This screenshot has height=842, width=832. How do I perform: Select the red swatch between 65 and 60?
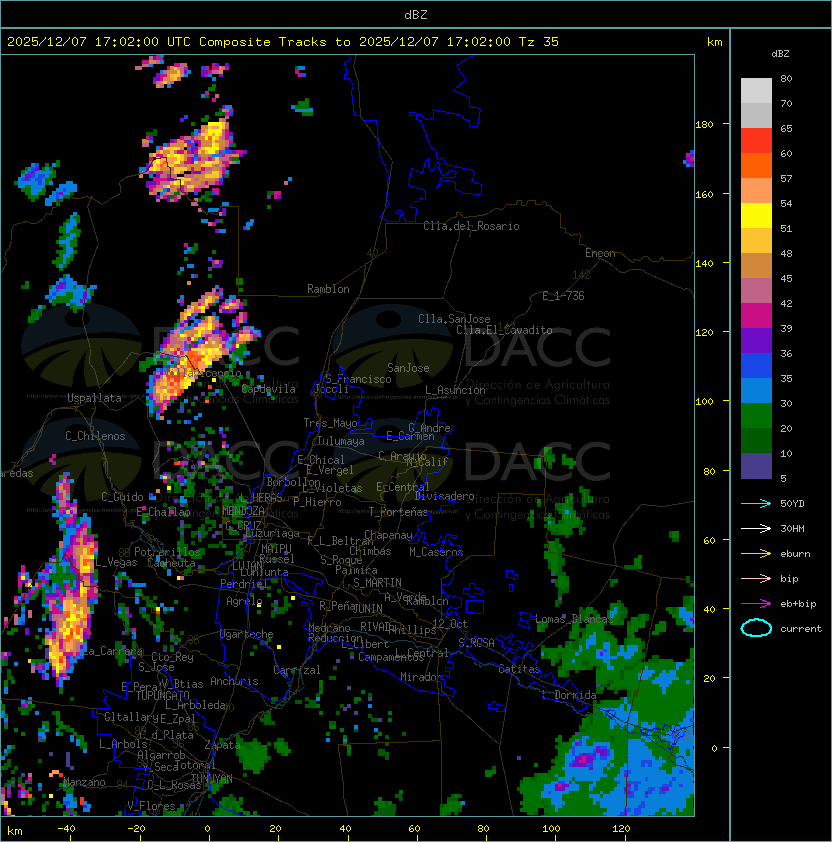point(756,141)
